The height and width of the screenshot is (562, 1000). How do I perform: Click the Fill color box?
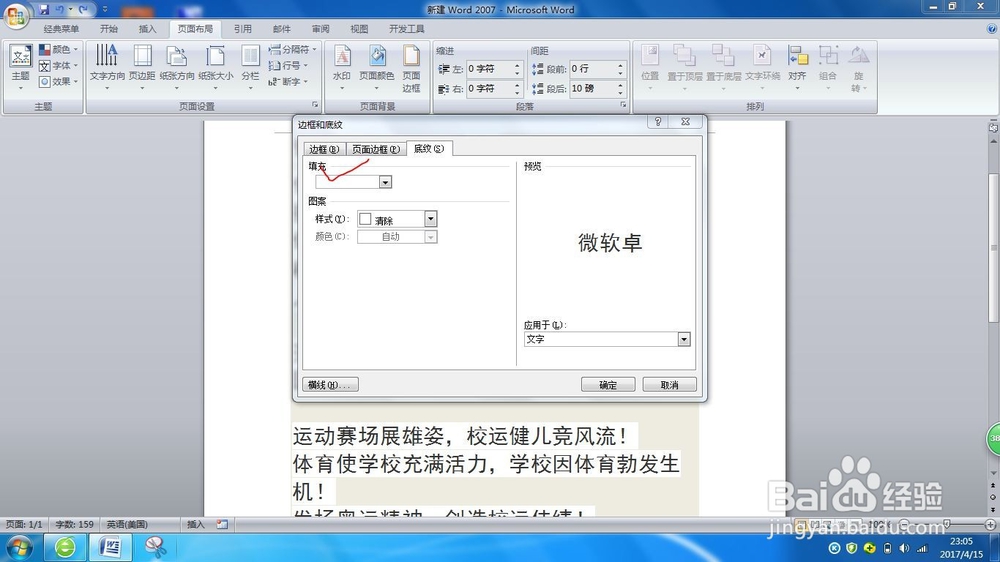click(x=348, y=182)
